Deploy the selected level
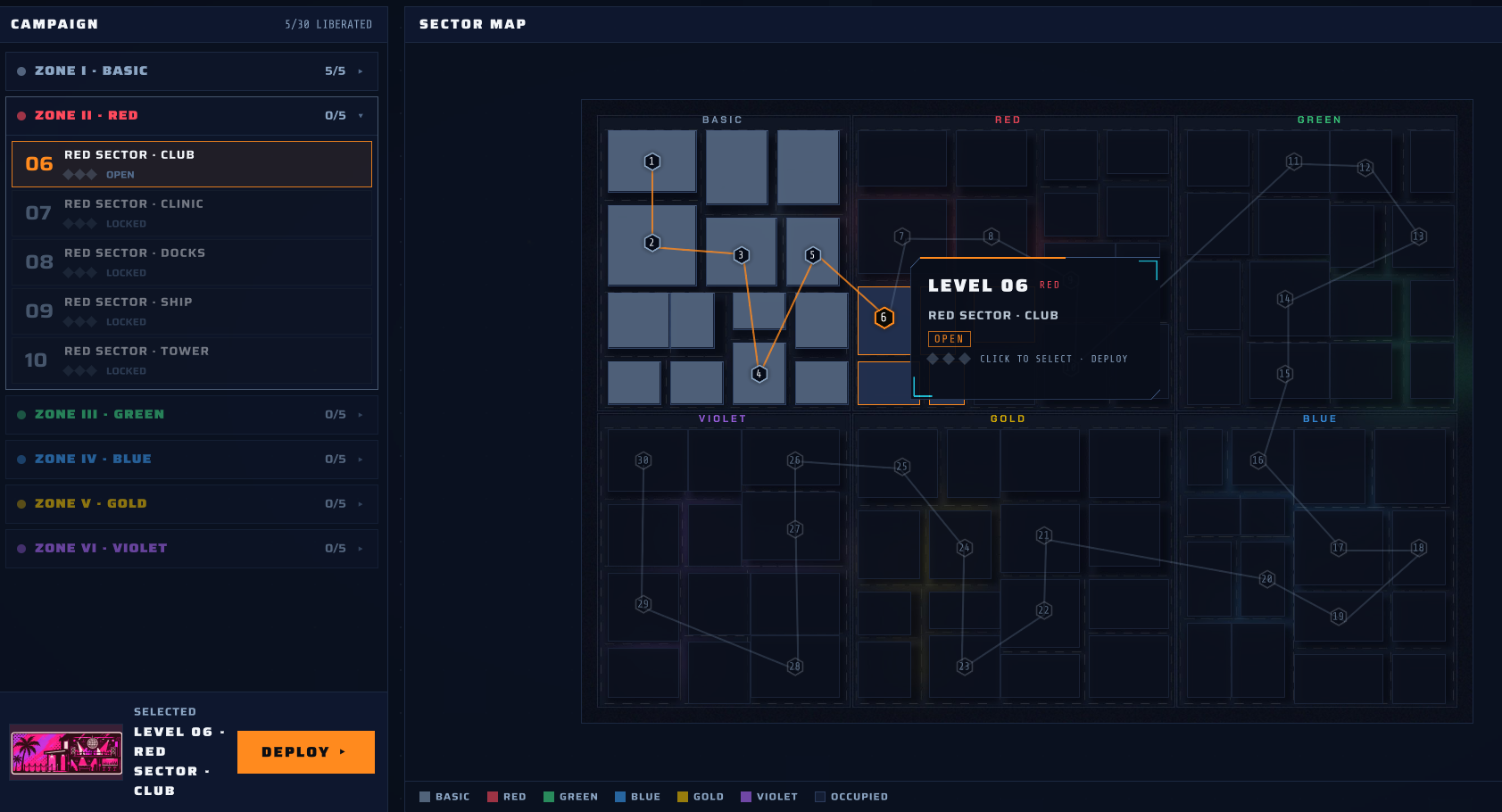Screen dimensions: 1502x812 click(306, 752)
